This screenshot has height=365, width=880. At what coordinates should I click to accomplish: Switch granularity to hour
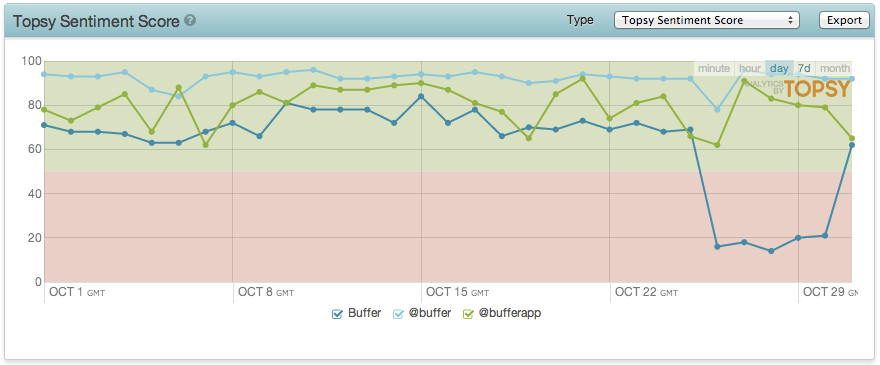coord(750,69)
